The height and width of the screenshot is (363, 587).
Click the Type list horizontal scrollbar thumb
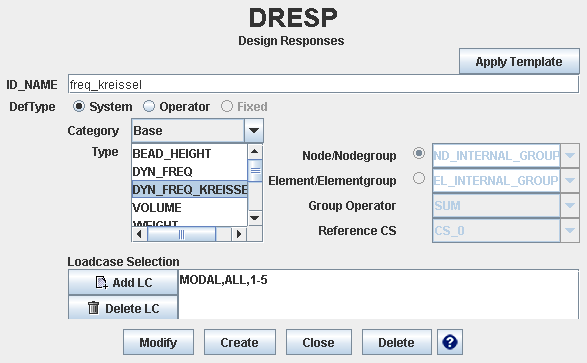(182, 234)
